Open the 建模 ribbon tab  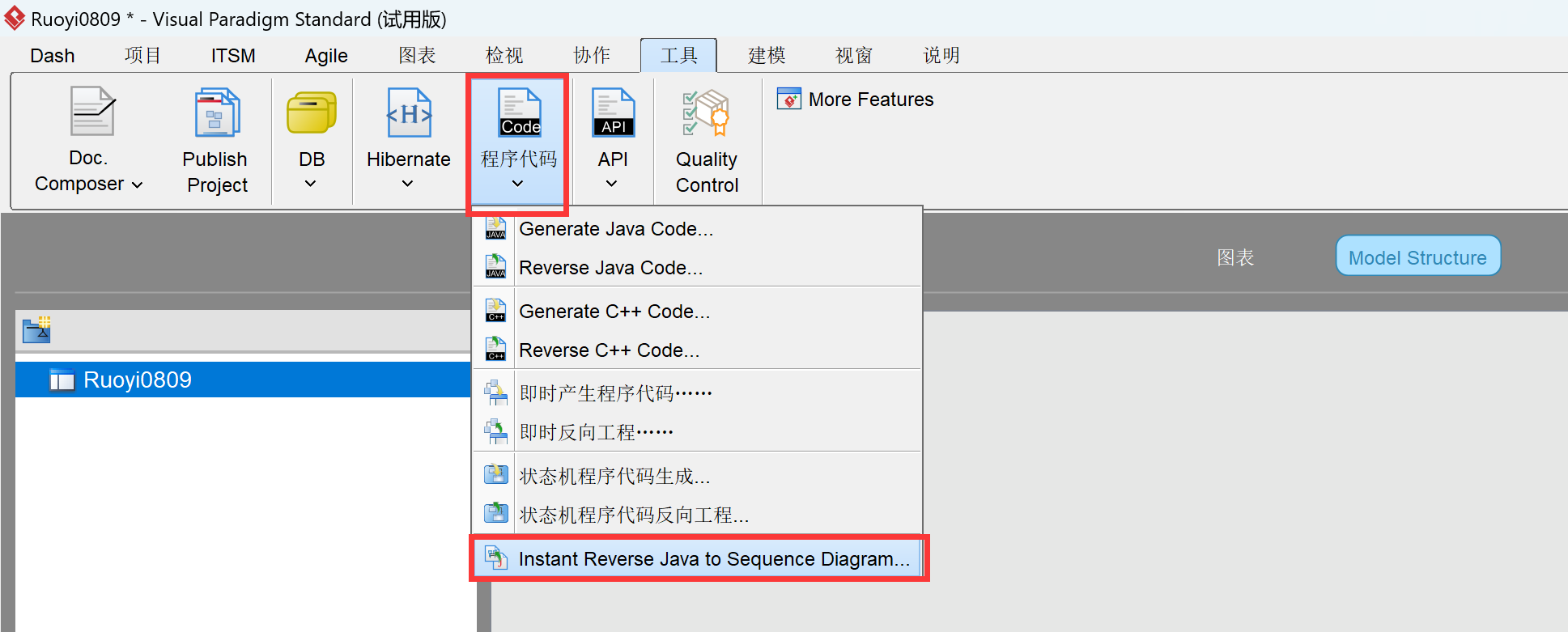(767, 56)
